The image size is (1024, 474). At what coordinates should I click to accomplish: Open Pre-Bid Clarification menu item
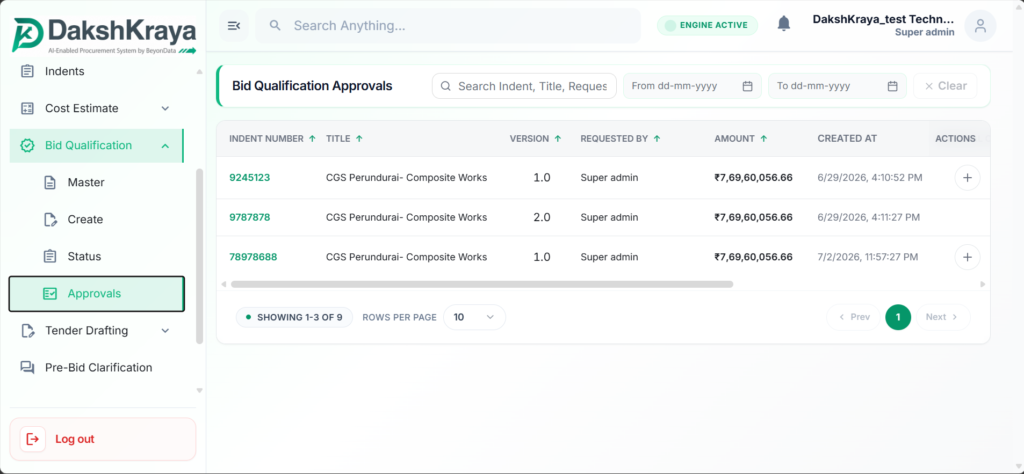(x=97, y=368)
